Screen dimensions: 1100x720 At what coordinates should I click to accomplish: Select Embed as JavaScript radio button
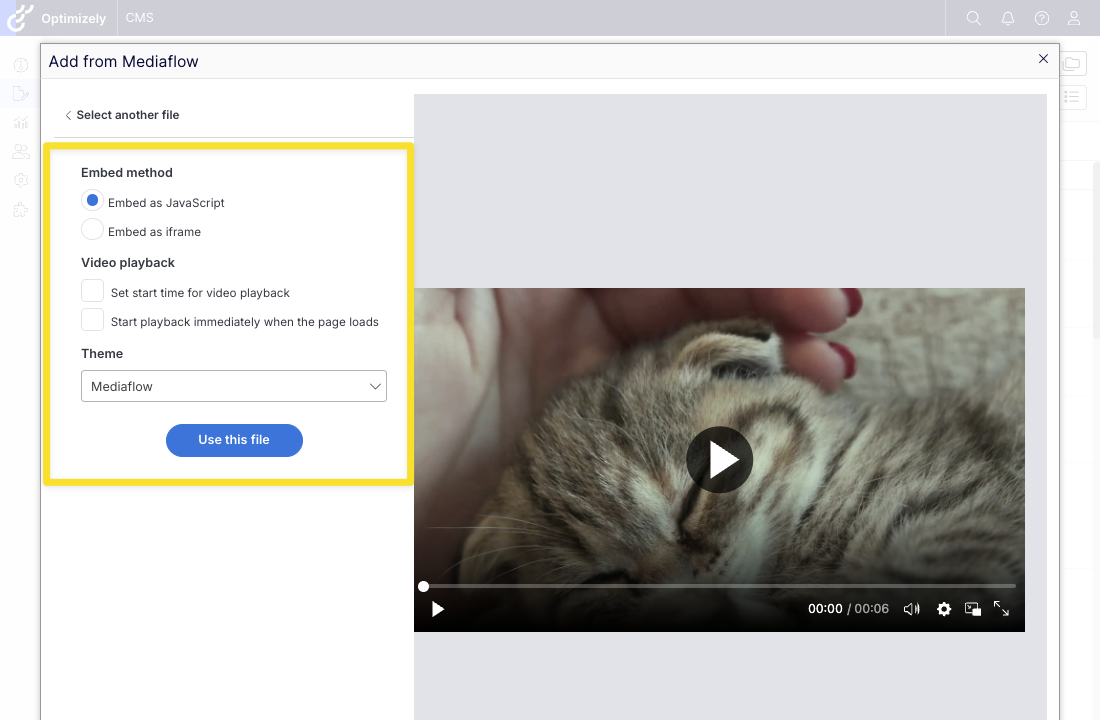click(x=92, y=201)
